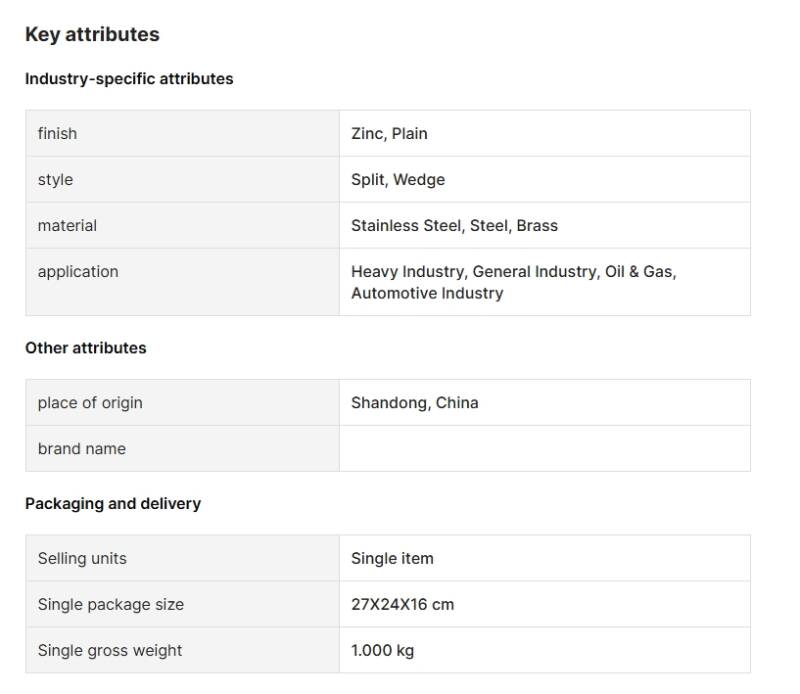Click the Key attributes heading

pyautogui.click(x=92, y=34)
